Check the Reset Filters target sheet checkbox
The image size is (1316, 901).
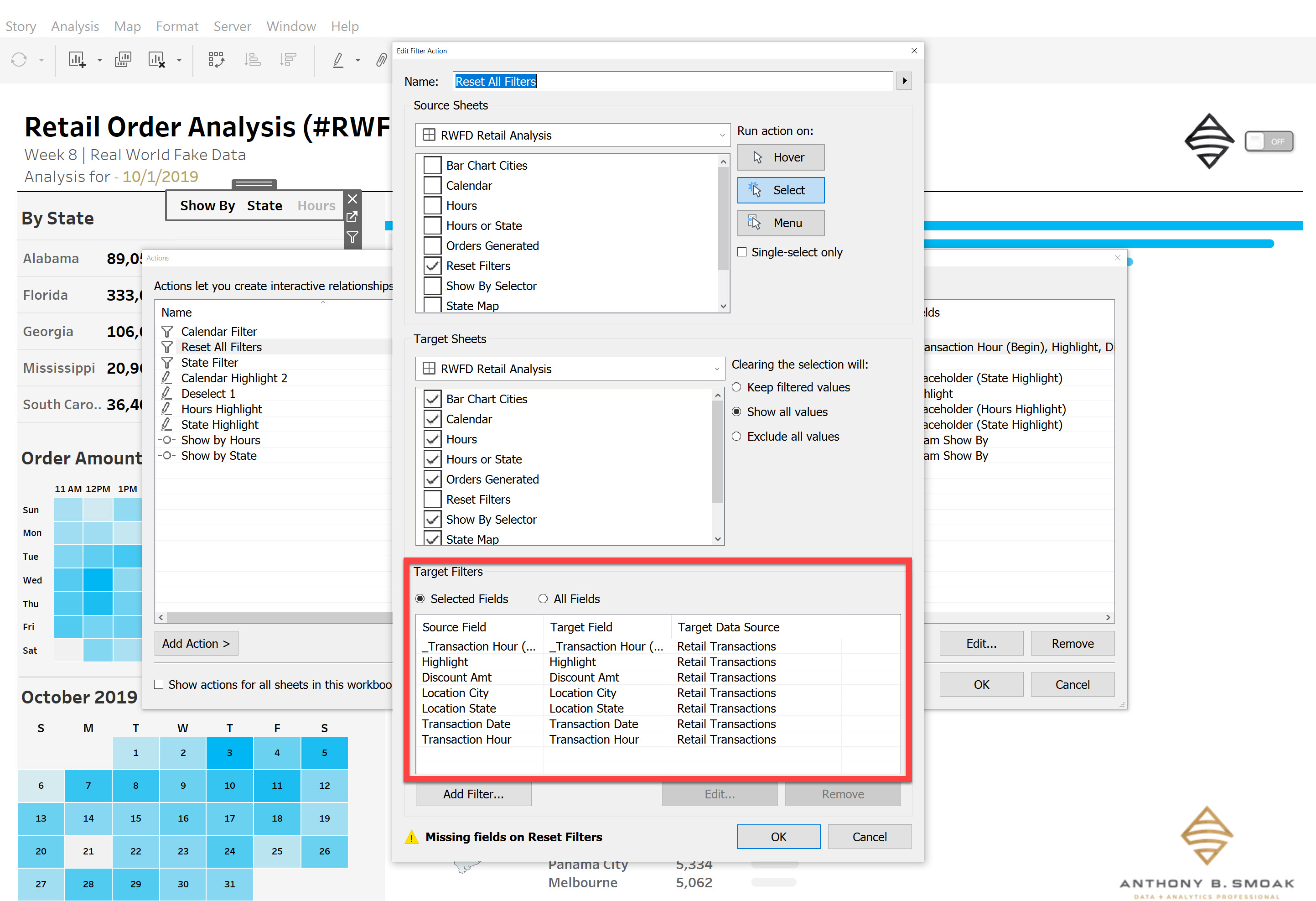pyautogui.click(x=432, y=499)
